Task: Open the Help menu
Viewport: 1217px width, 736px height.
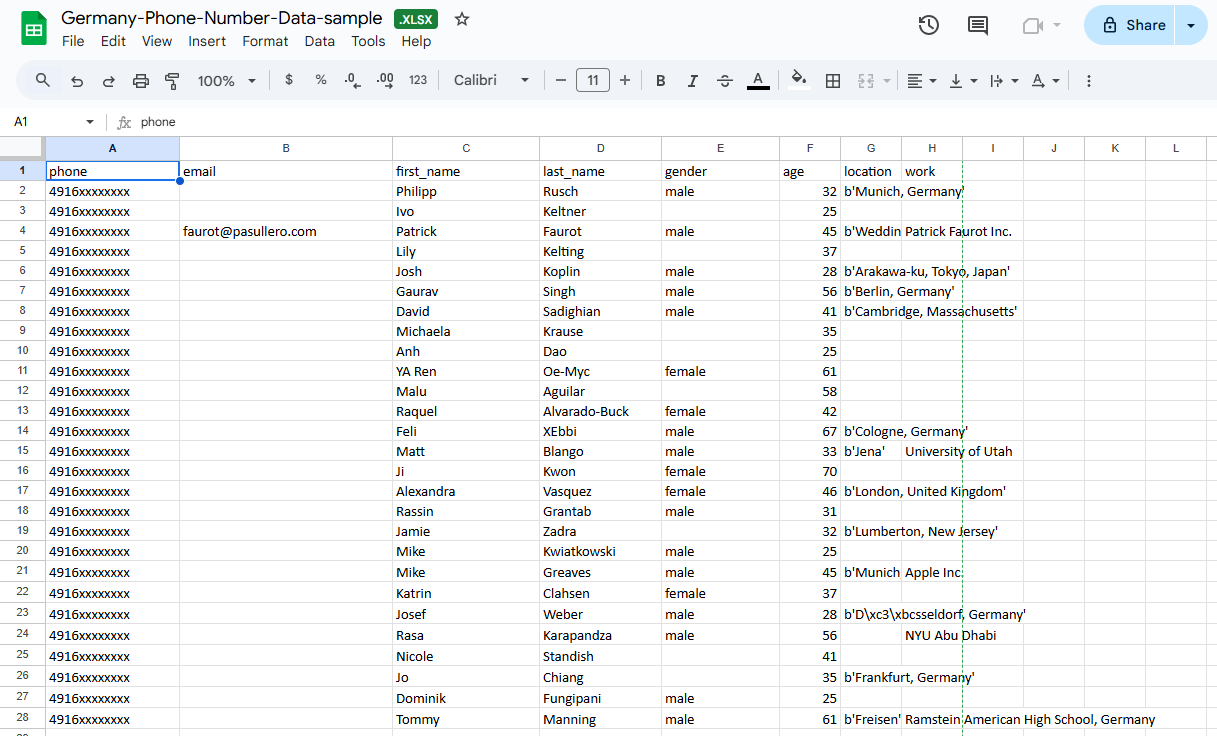Action: 416,41
